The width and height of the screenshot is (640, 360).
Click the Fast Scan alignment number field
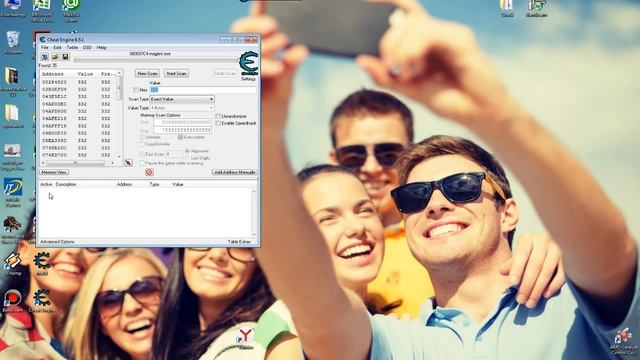pyautogui.click(x=174, y=154)
